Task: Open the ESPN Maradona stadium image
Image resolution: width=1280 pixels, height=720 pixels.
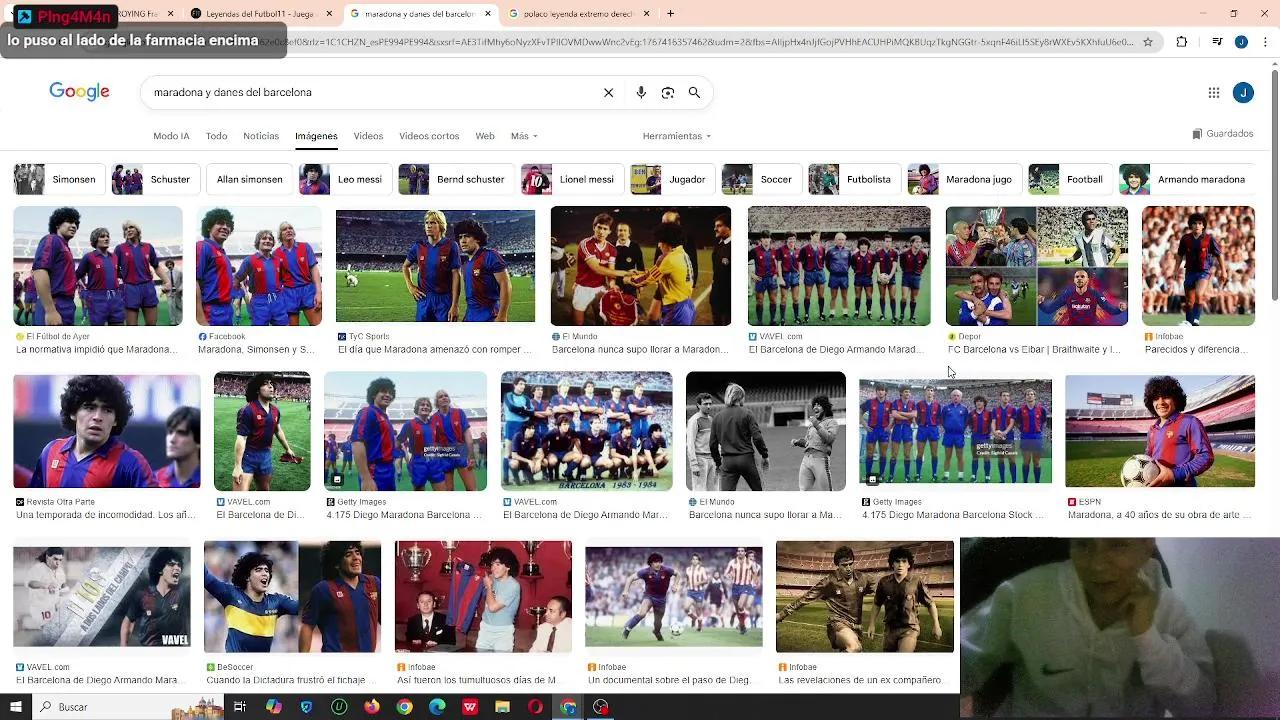Action: 1160,431
